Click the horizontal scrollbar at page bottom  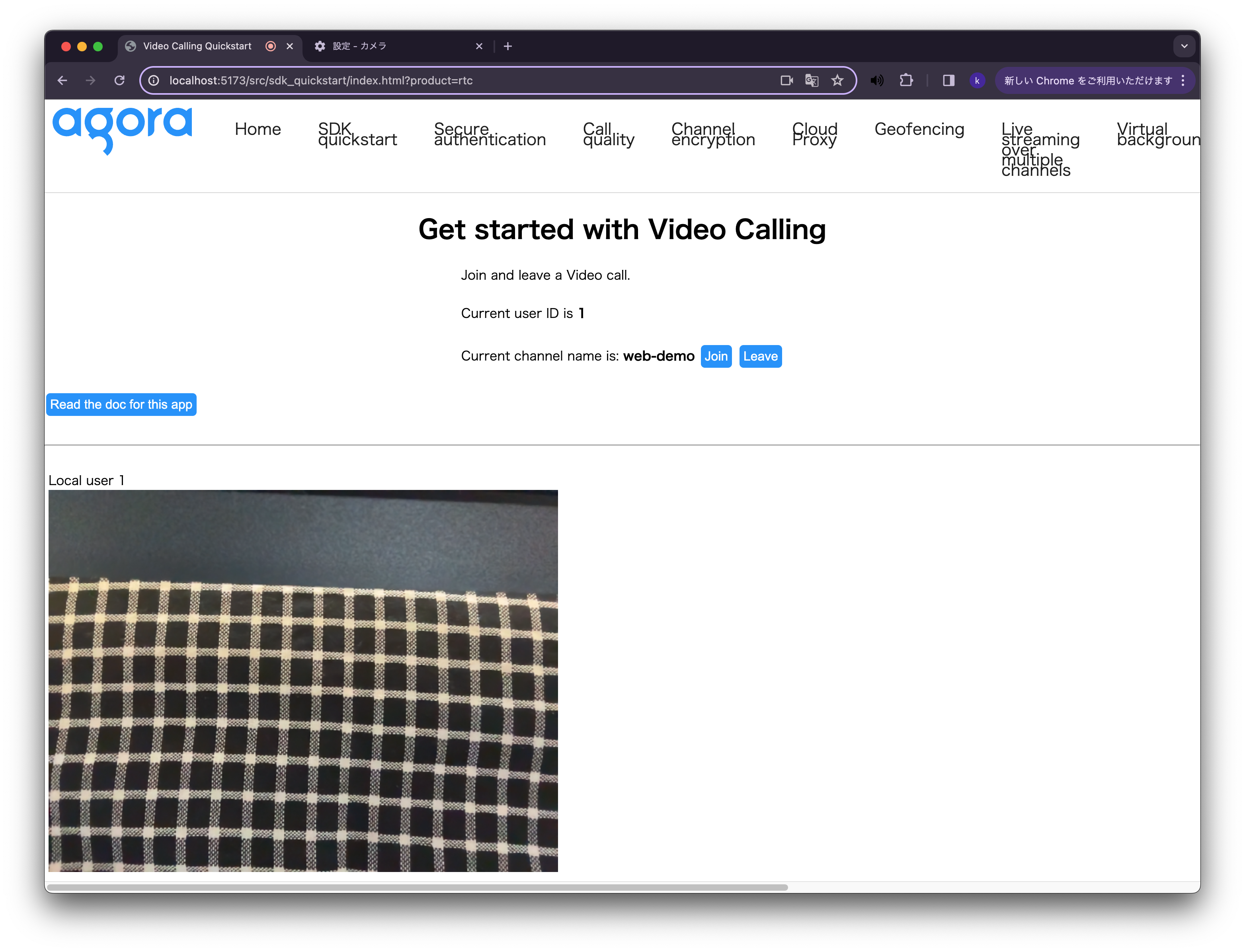pyautogui.click(x=418, y=888)
